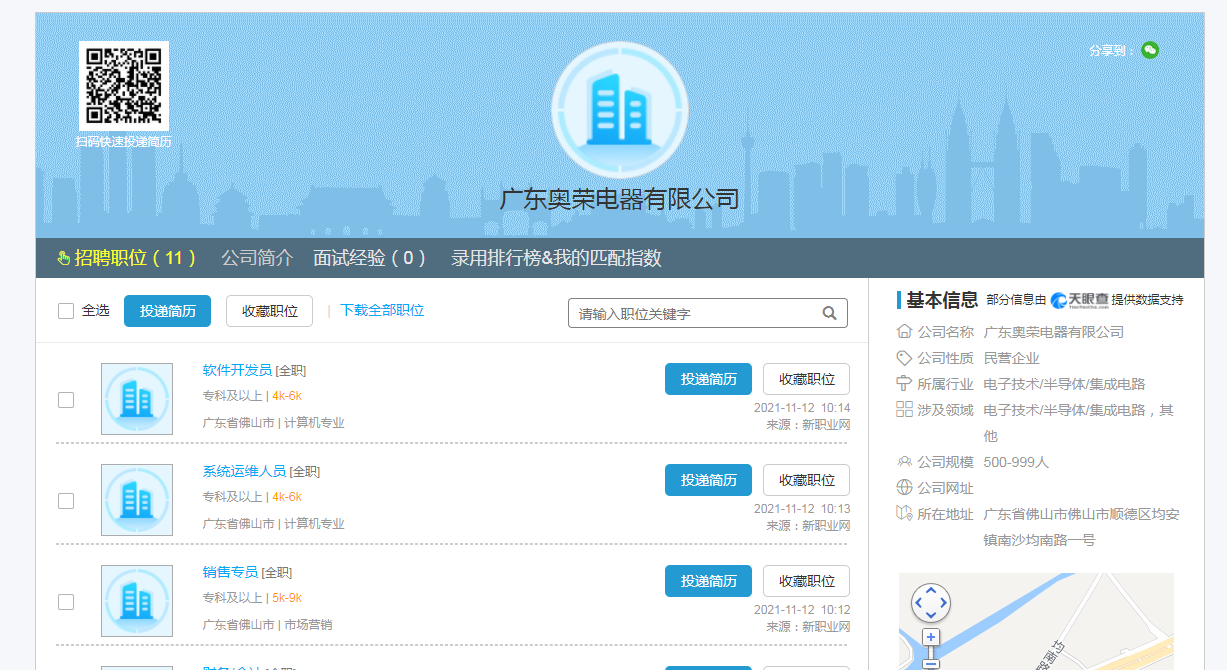This screenshot has height=670, width=1227.
Task: Open 录用排行榜&我的匹配指数 tab
Action: [556, 258]
